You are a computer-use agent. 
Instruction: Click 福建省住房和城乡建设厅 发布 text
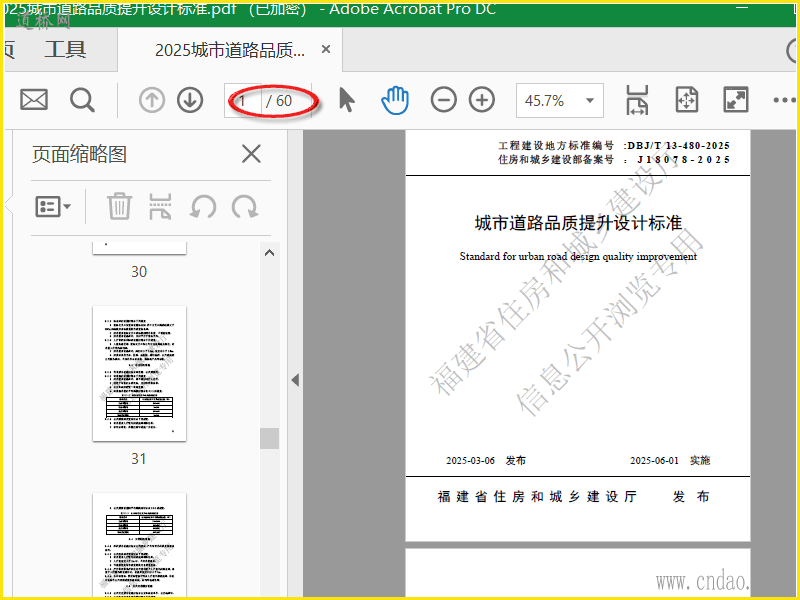click(573, 496)
